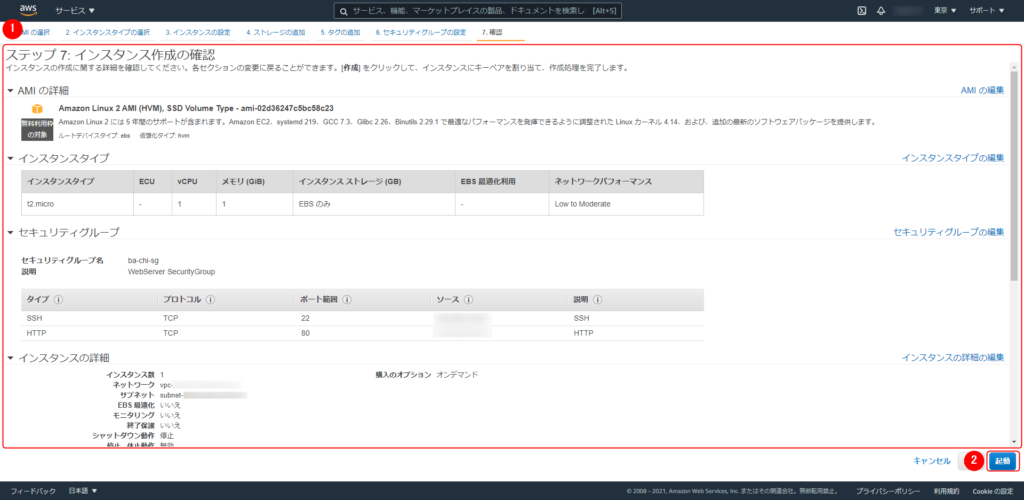Image resolution: width=1024 pixels, height=500 pixels.
Task: Click port range value 22
Action: pyautogui.click(x=306, y=319)
